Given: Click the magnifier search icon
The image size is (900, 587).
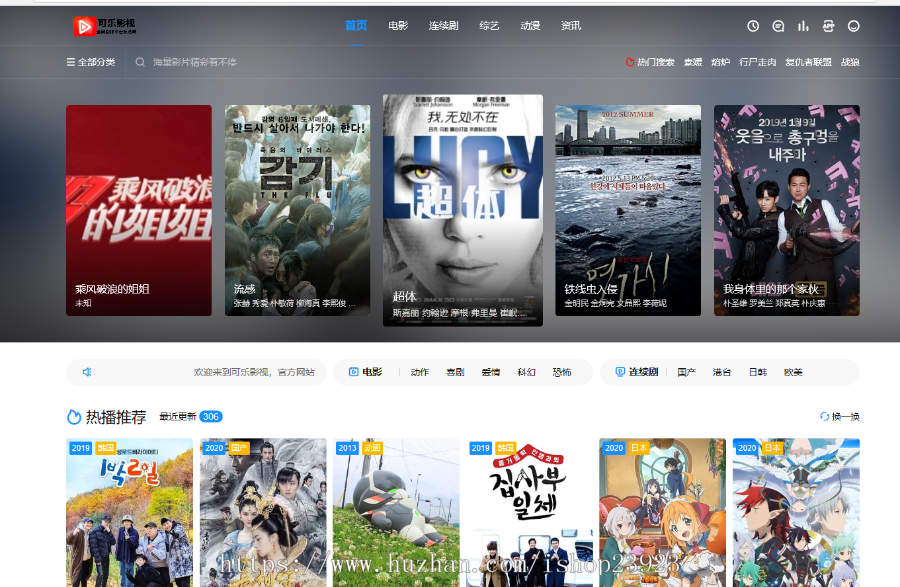Looking at the screenshot, I should pos(140,62).
